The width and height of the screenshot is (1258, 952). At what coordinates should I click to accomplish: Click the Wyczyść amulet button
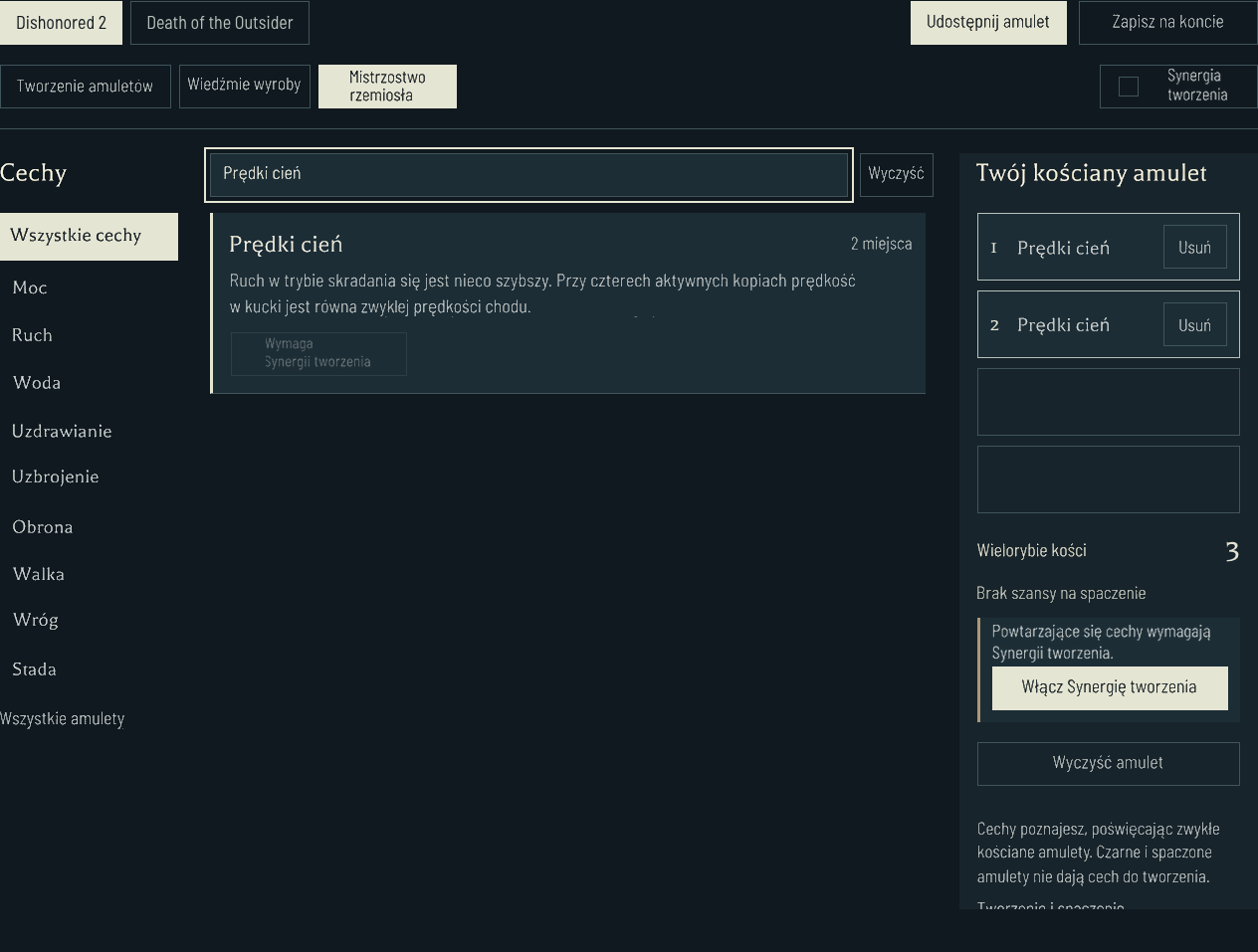1109,763
